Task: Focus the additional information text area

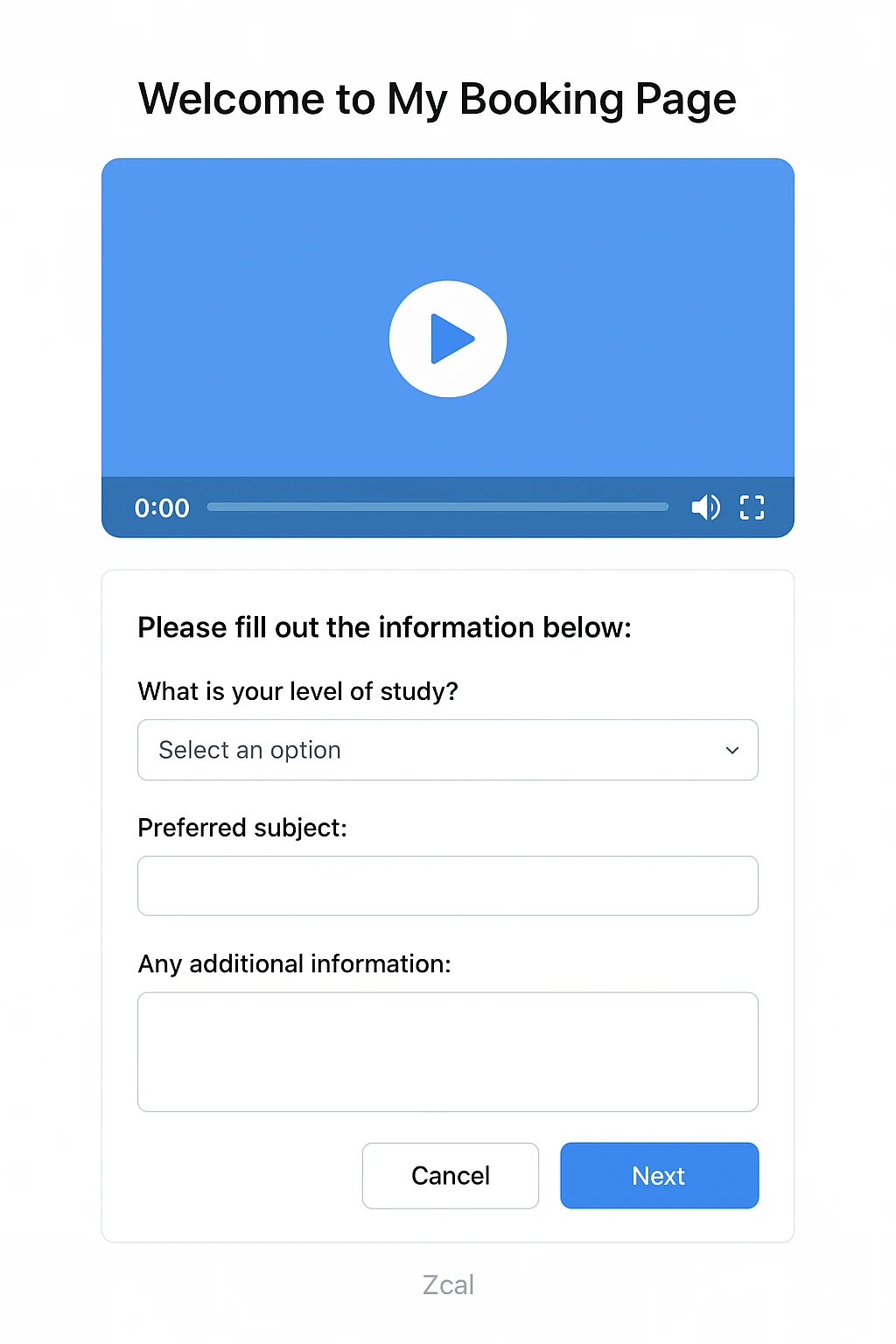Action: point(448,1052)
